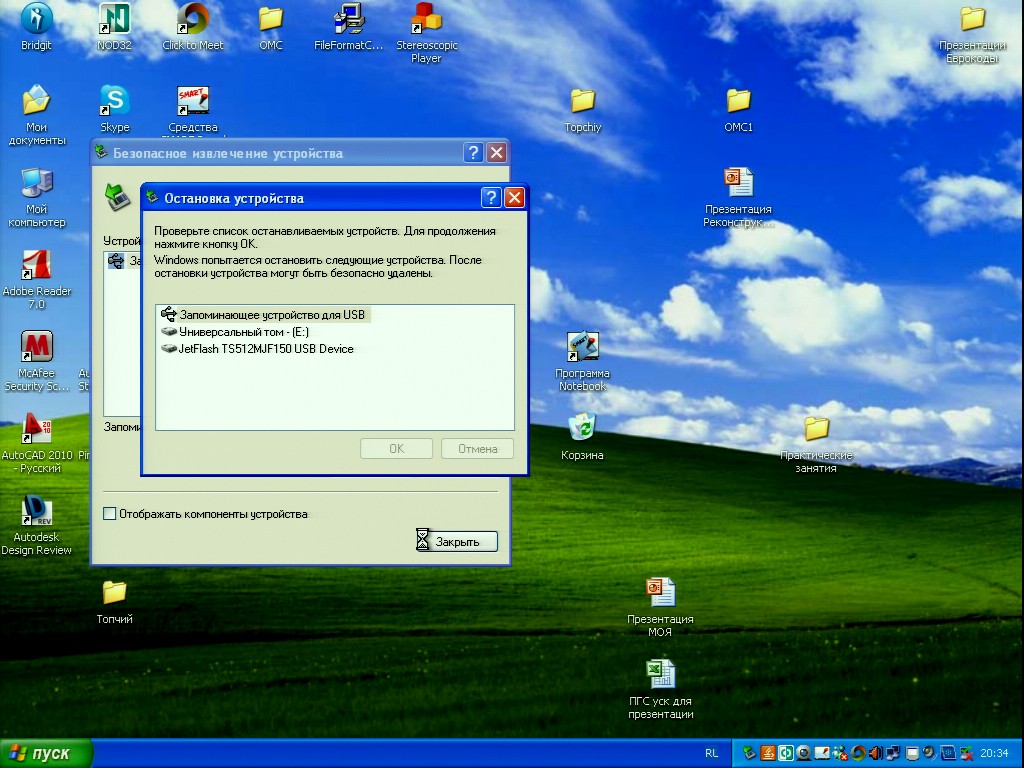Select the OMC folder beside FileFormatC
The image size is (1024, 768).
click(x=270, y=26)
